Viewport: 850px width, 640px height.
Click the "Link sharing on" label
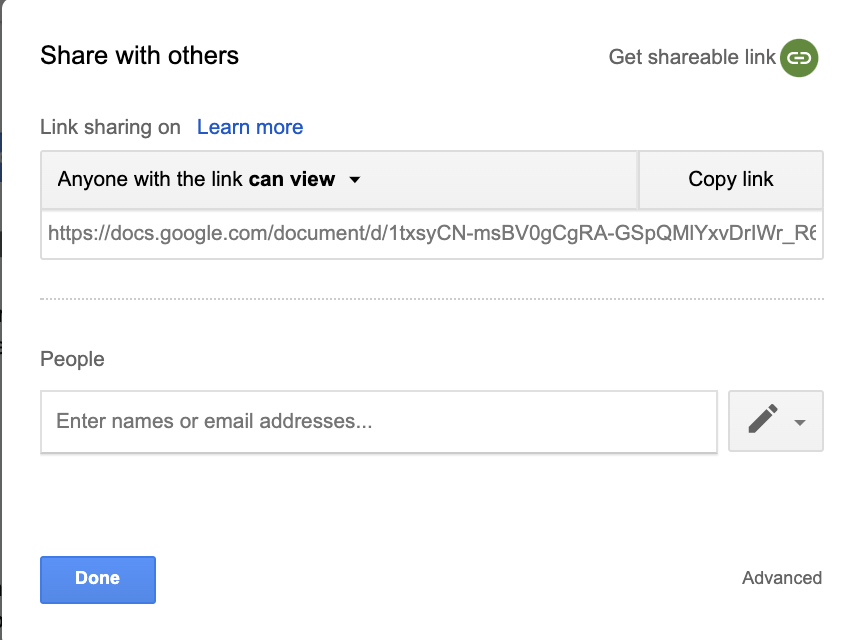[x=110, y=127]
